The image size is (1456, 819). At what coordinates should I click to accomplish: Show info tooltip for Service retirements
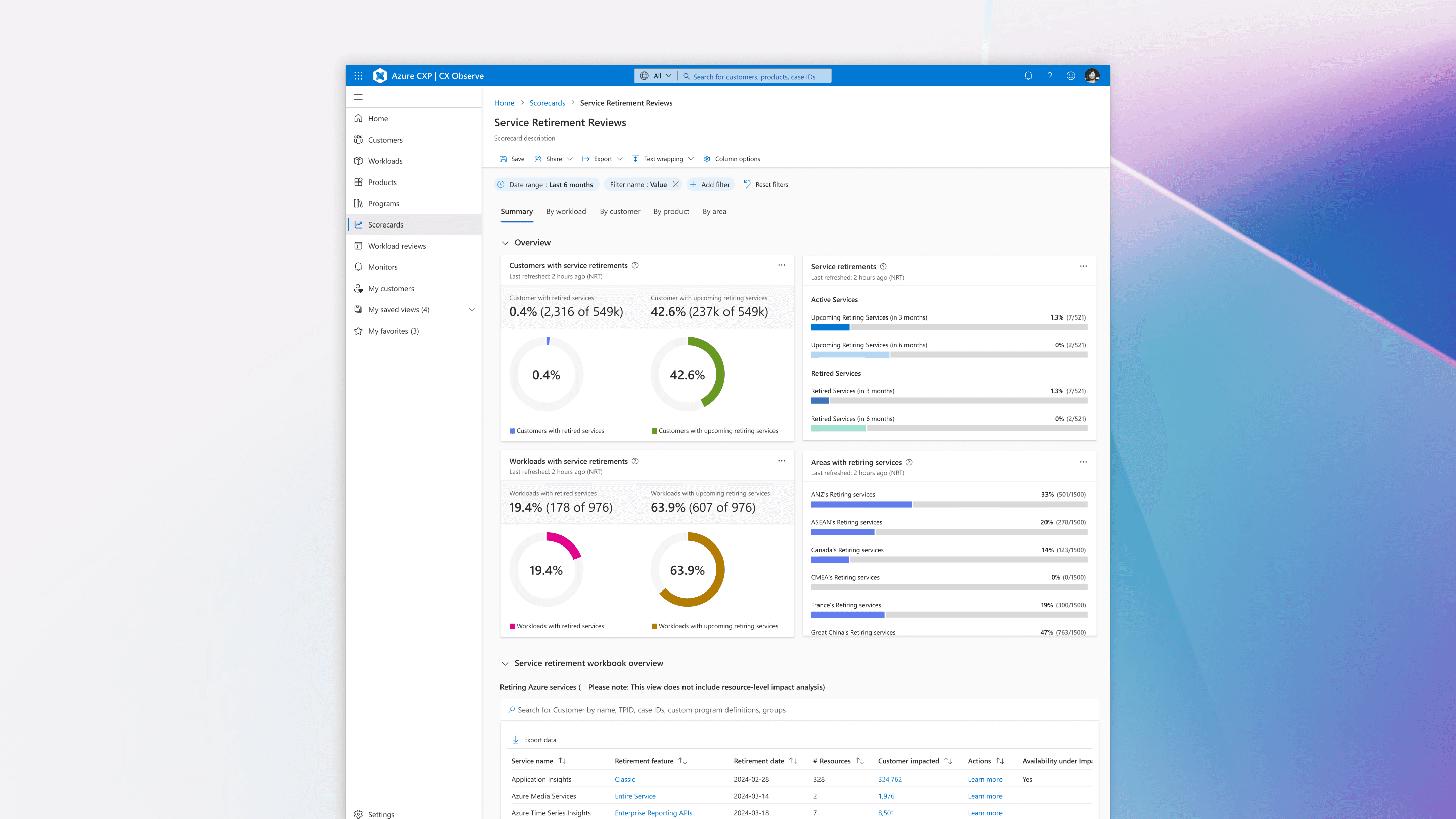883,267
